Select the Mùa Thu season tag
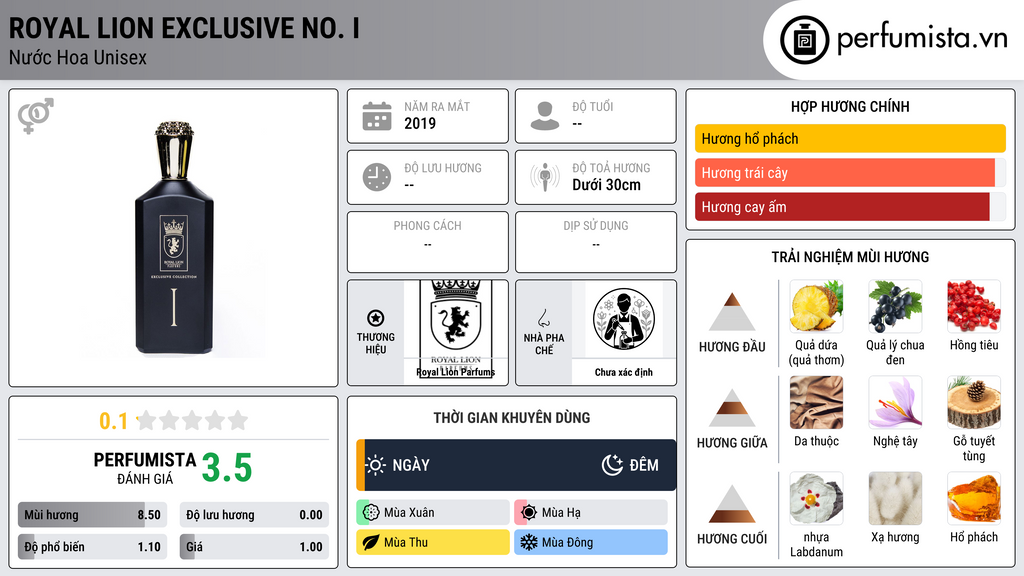Screen dimensions: 1024x576 (x=433, y=542)
